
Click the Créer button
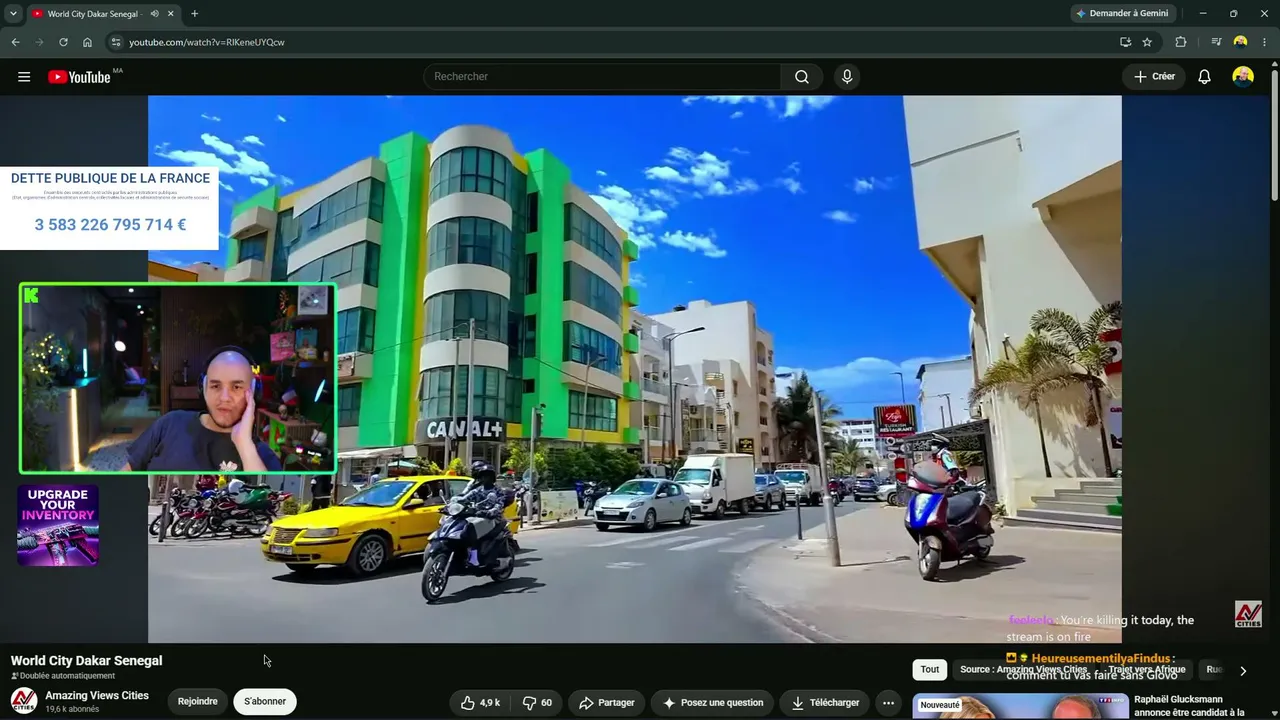pyautogui.click(x=1154, y=77)
